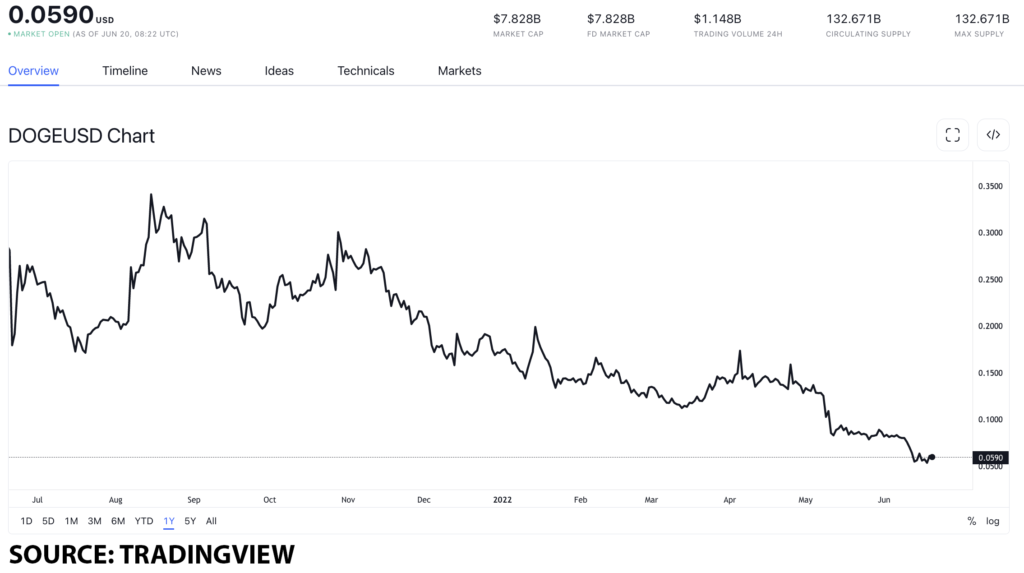Choose the 3M time range
This screenshot has height=573, width=1024.
point(95,521)
